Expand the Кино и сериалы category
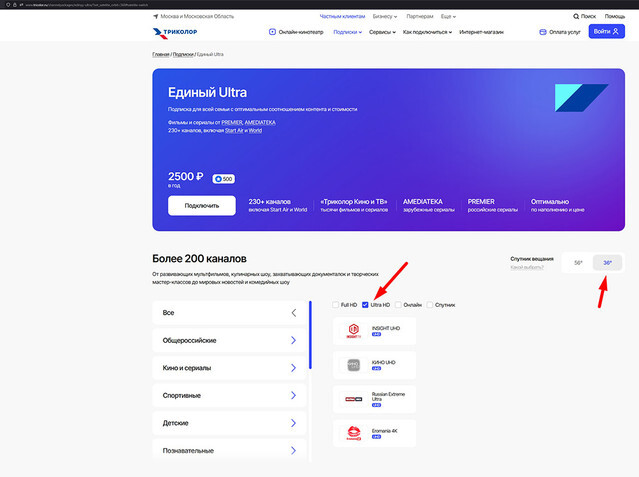This screenshot has width=639, height=477. coord(230,368)
